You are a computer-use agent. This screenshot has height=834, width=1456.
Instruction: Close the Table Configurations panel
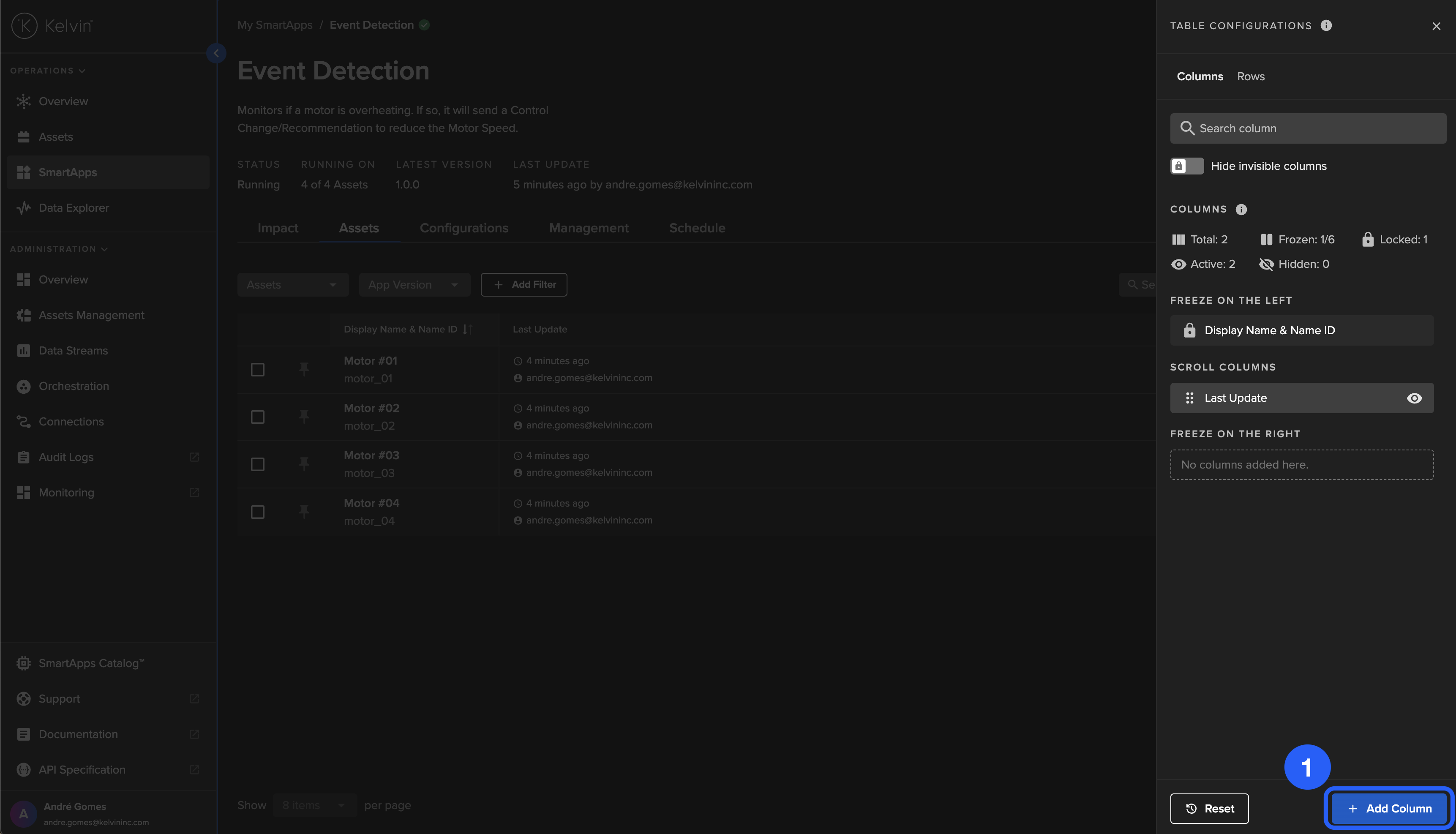(1435, 26)
